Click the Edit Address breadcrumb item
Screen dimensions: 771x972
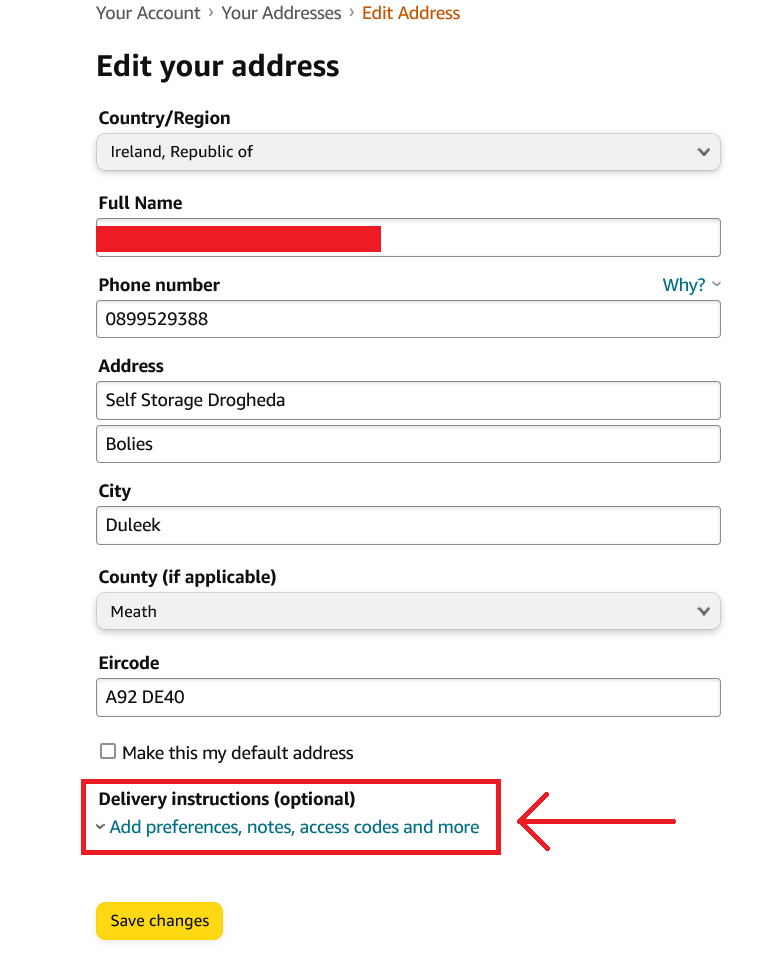point(411,13)
